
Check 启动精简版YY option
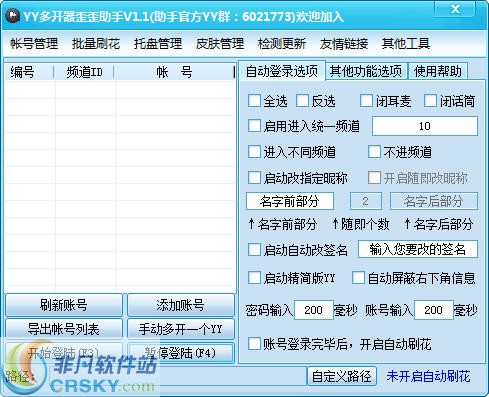pos(254,278)
